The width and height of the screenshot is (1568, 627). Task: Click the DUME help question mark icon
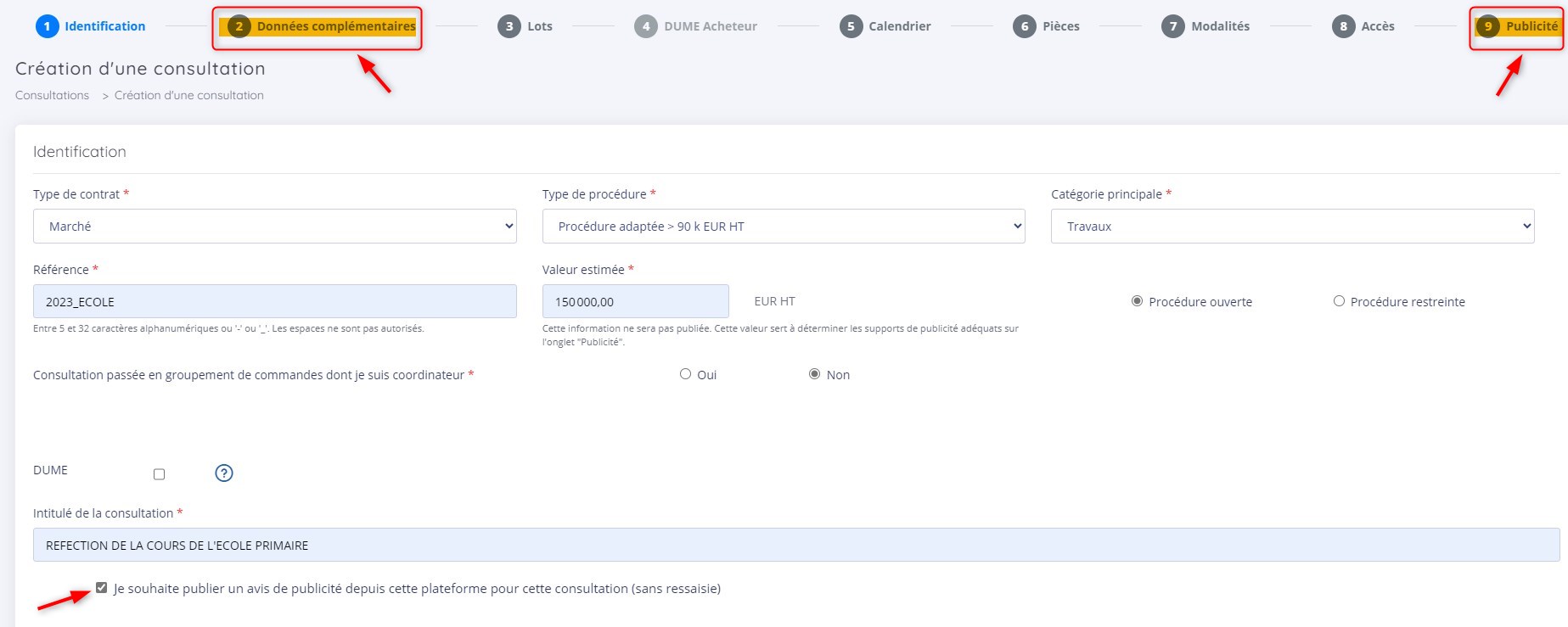click(224, 473)
